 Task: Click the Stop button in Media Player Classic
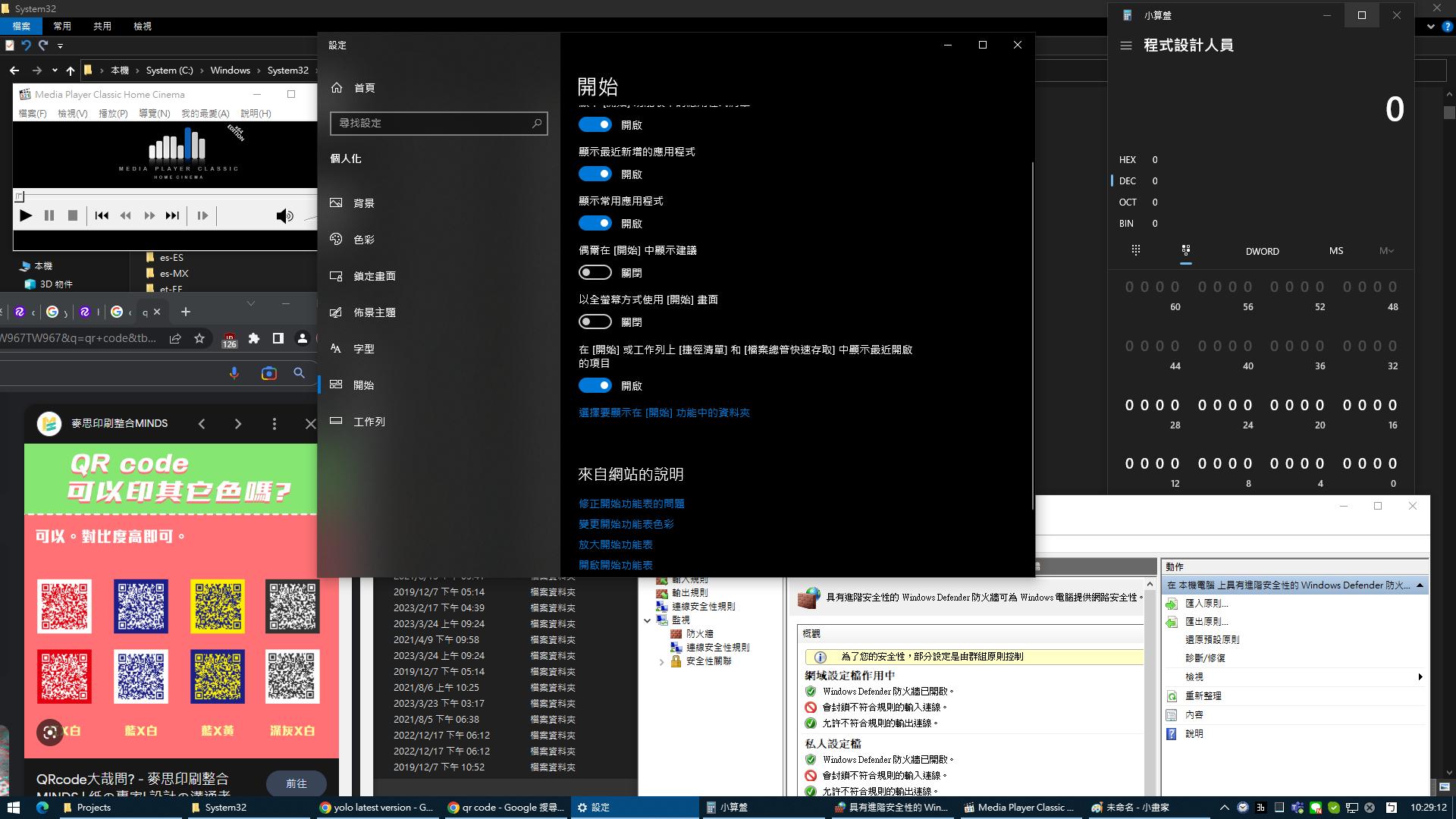(x=73, y=215)
